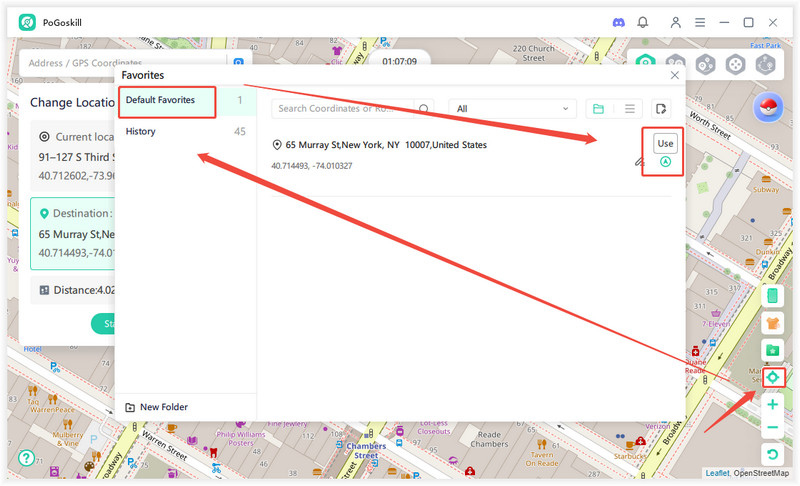Screen dimensions: 800x486
Task: Click the navigate icon under Use
Action: pyautogui.click(x=665, y=162)
